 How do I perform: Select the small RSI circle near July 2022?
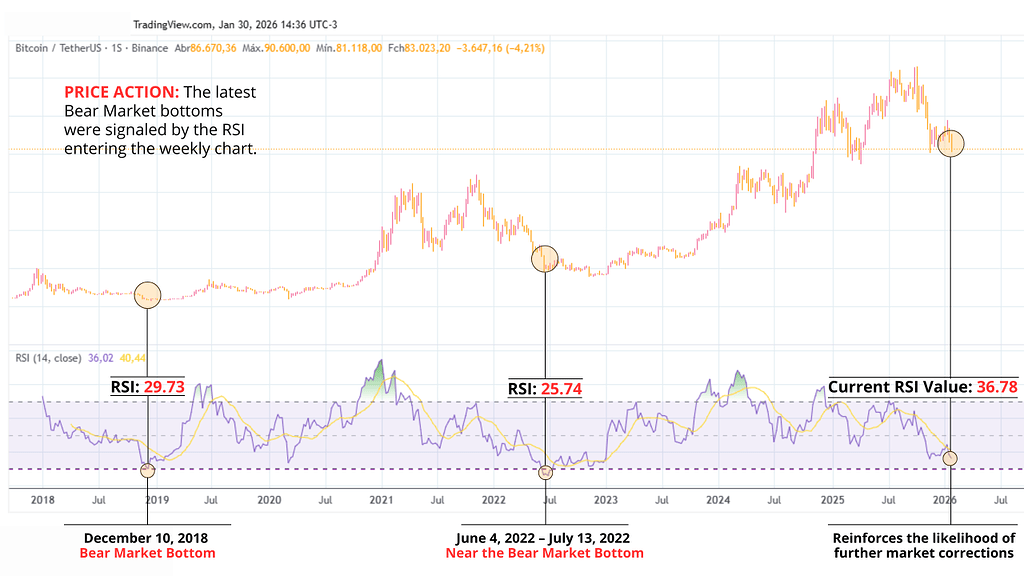(x=545, y=472)
